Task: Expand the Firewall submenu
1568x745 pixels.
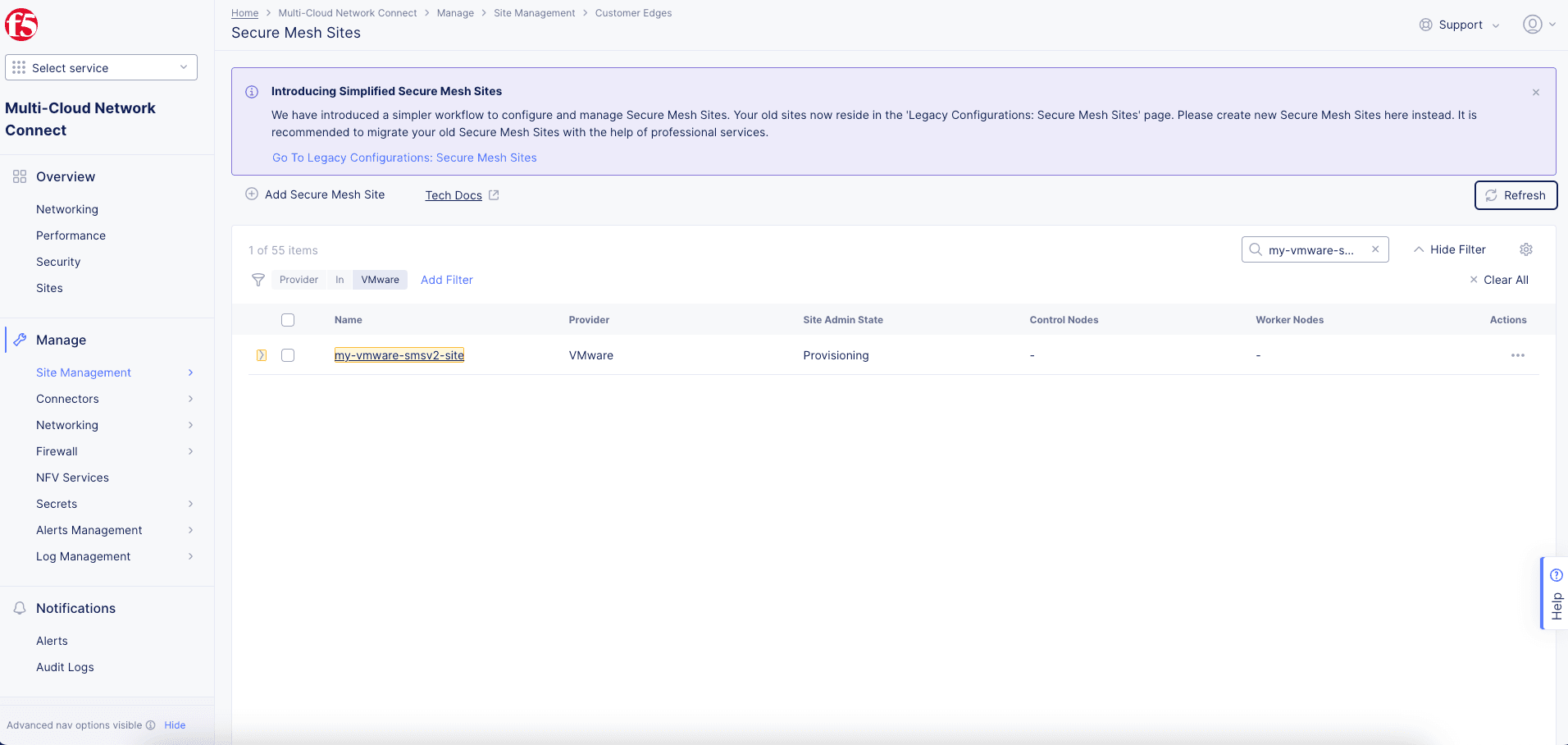Action: (190, 451)
